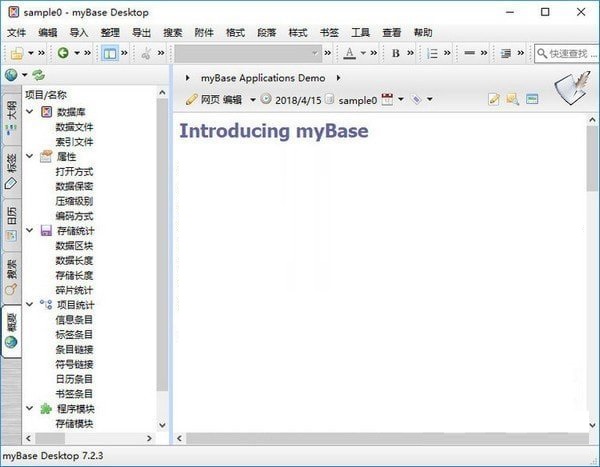Viewport: 600px width, 467px height.
Task: Collapse the 存储统计 tree node
Action: [x=29, y=230]
